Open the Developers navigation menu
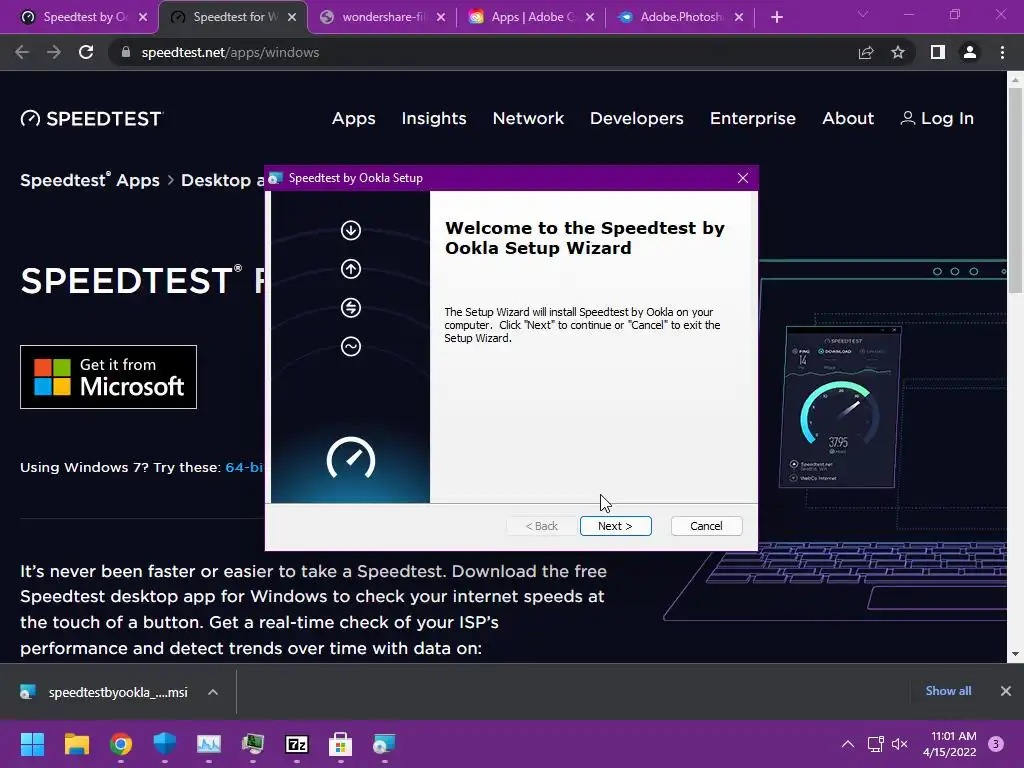The width and height of the screenshot is (1024, 768). point(637,118)
